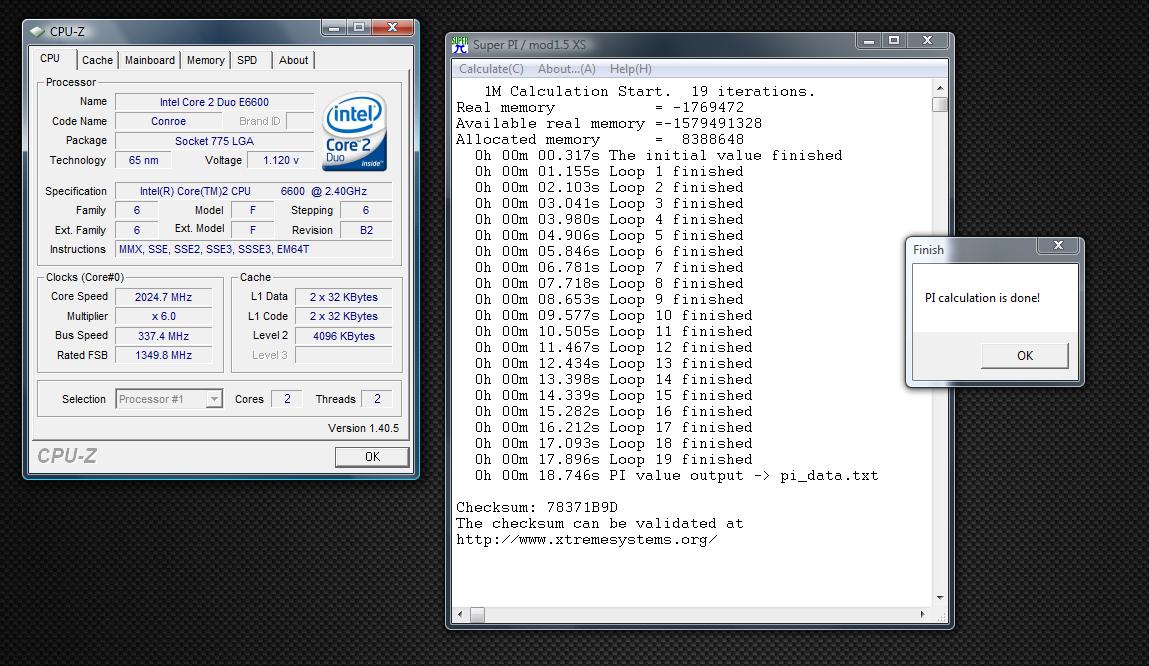Click the Core Speed value 2024.7 MHz

pyautogui.click(x=163, y=297)
